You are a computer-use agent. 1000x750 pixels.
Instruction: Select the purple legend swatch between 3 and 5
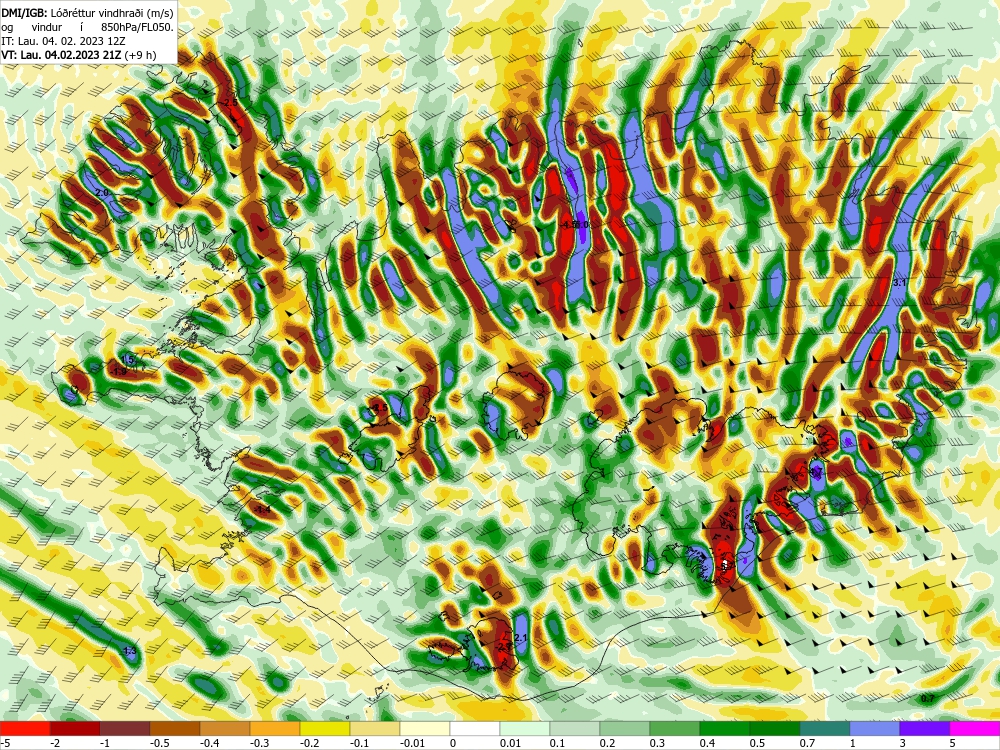click(x=925, y=729)
